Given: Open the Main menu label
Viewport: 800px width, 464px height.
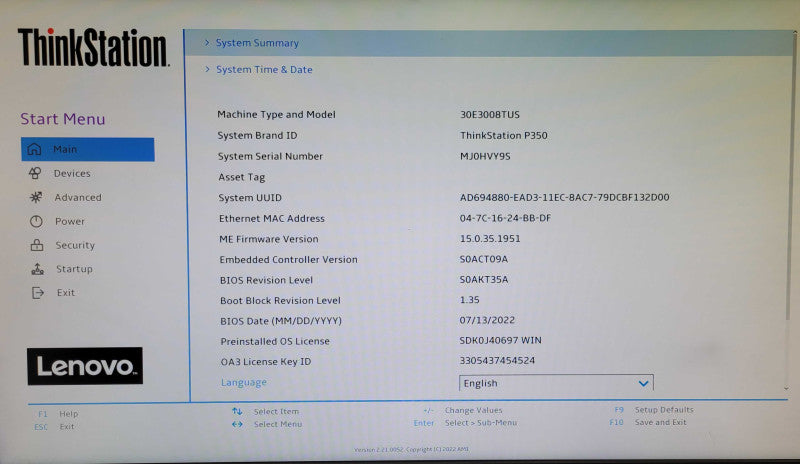Looking at the screenshot, I should (x=65, y=149).
